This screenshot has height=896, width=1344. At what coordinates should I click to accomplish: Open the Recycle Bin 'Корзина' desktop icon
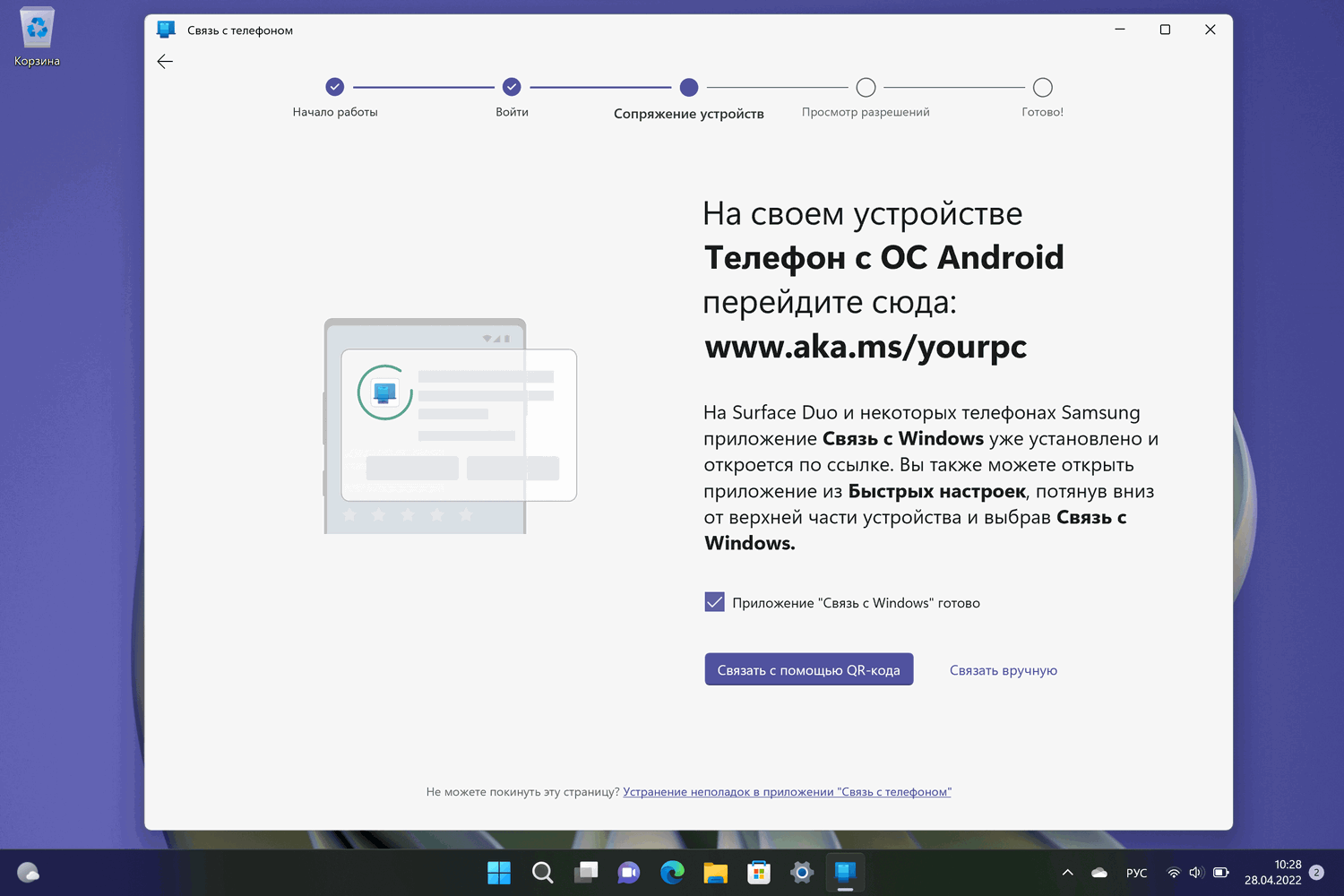pyautogui.click(x=37, y=37)
